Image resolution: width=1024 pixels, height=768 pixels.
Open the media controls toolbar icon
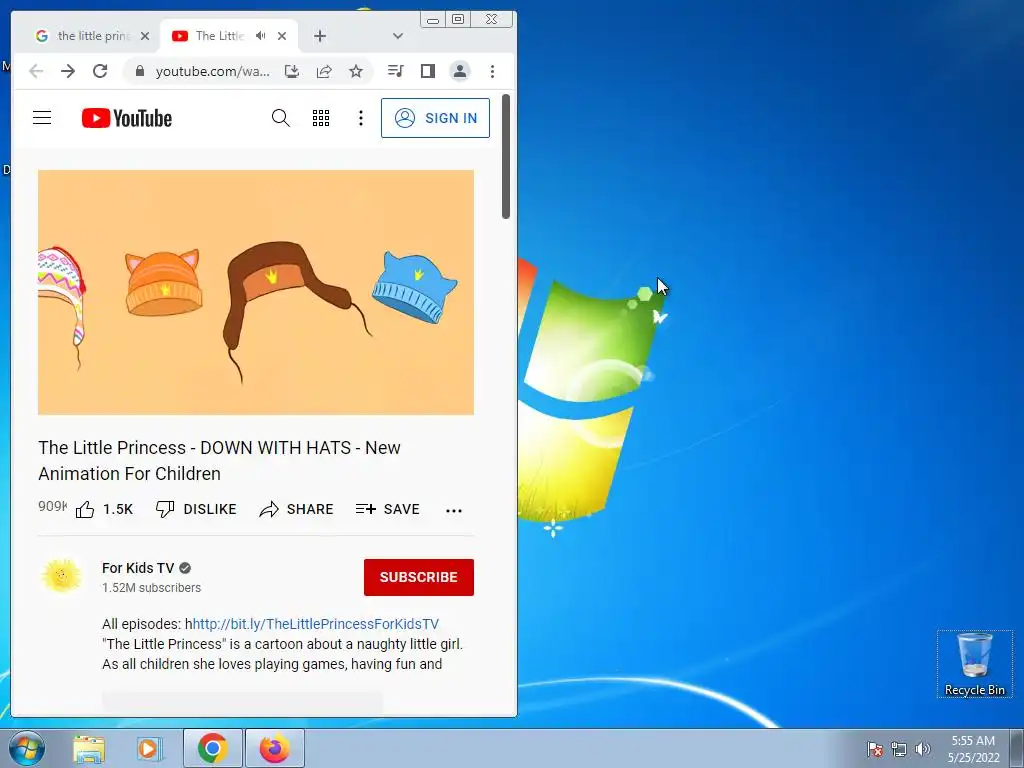pos(396,71)
